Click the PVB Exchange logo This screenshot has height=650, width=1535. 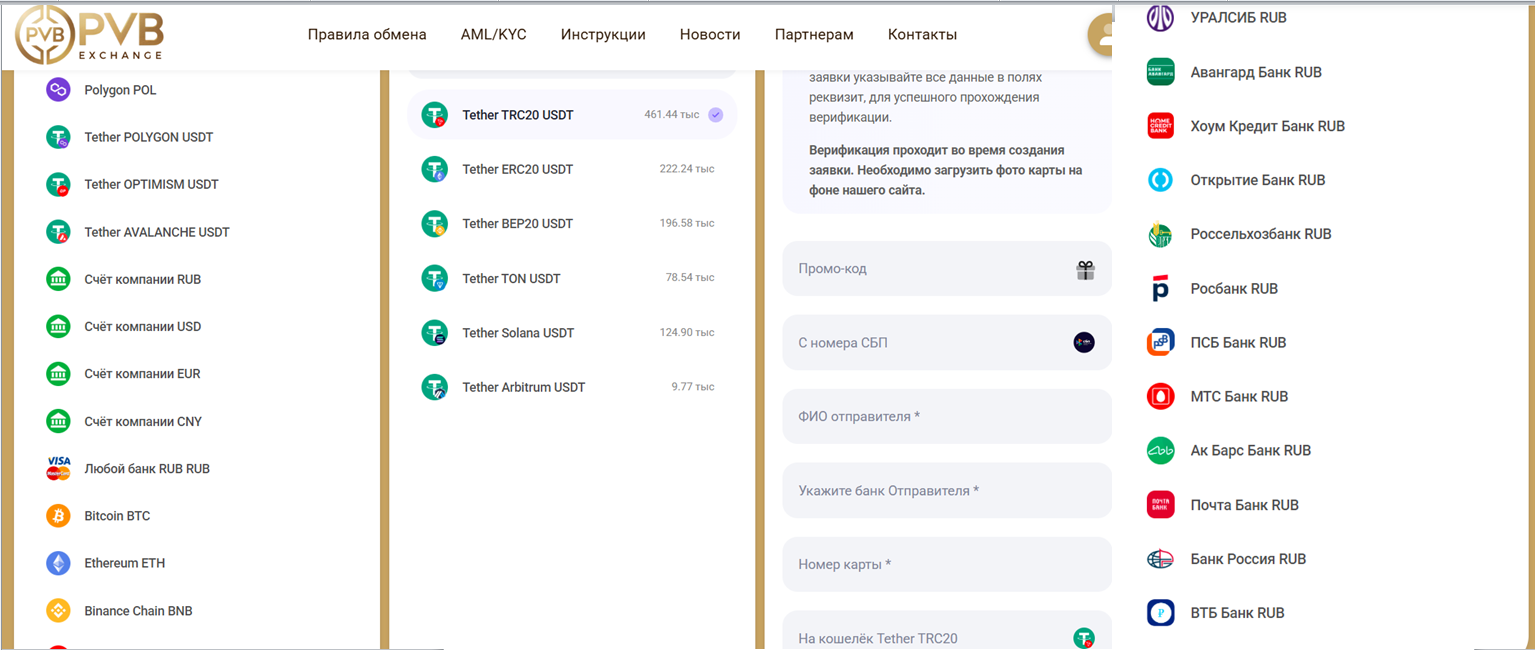coord(89,35)
